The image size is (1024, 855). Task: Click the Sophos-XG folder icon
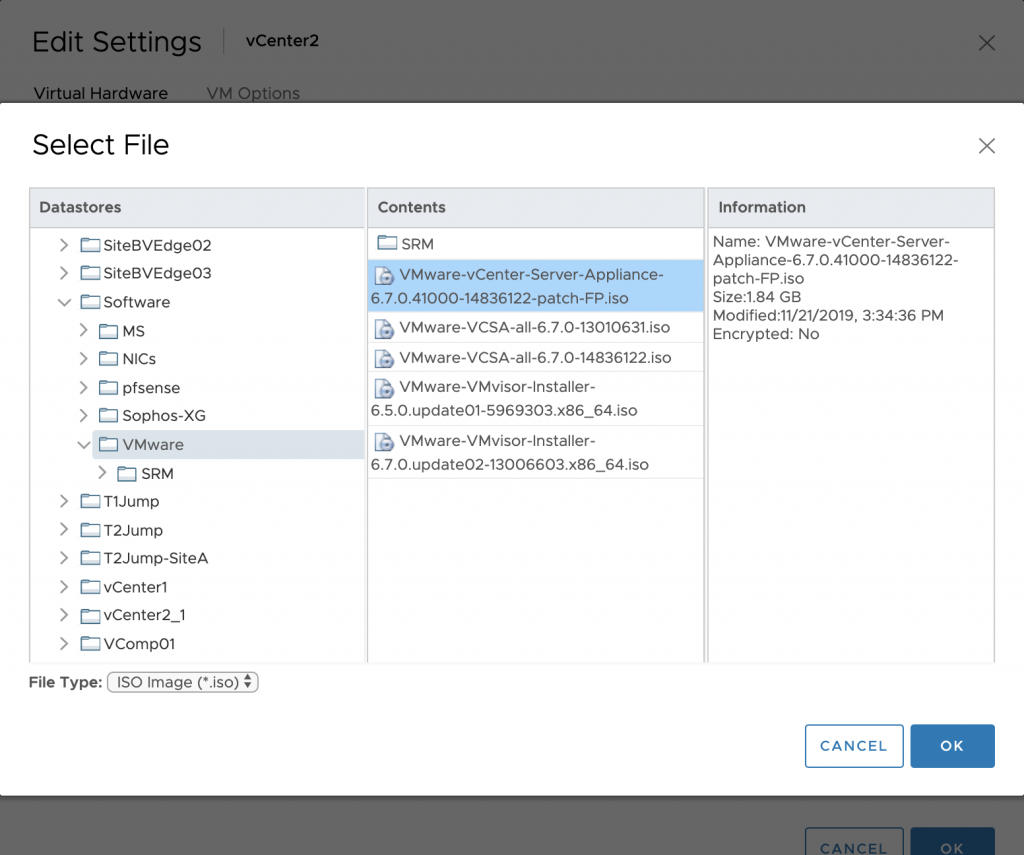coord(108,415)
